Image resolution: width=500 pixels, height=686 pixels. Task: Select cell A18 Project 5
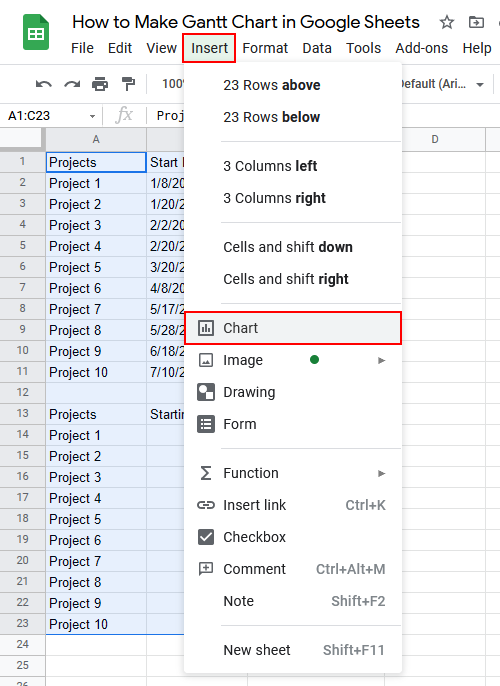coord(96,519)
